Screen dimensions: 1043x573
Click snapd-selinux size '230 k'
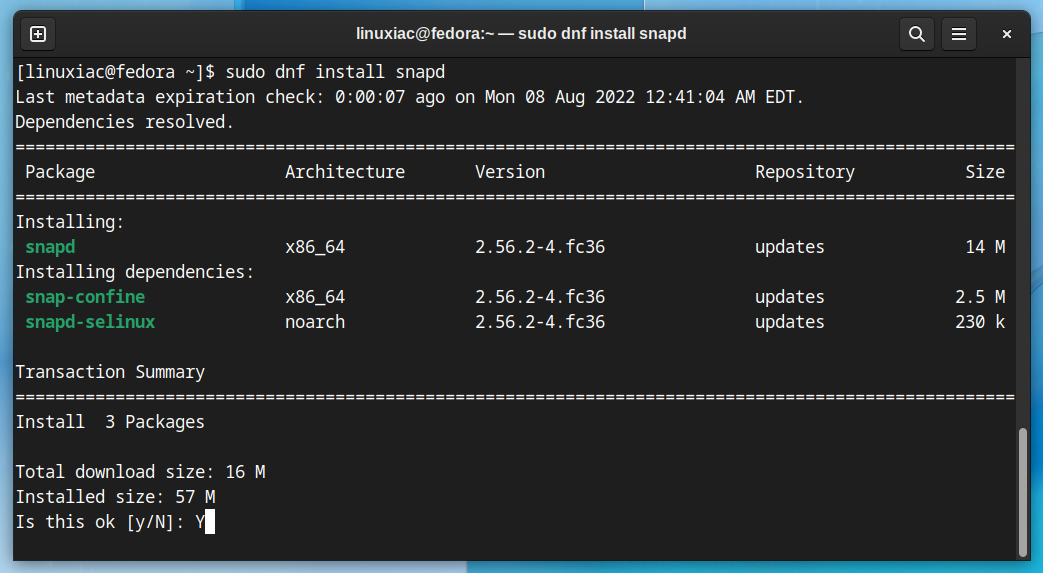(x=980, y=322)
